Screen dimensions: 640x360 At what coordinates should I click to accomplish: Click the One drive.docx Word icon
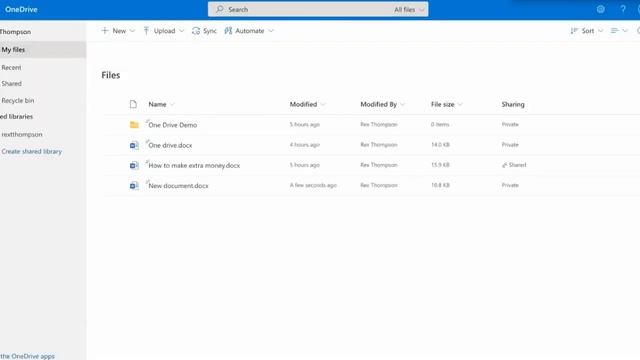pos(134,145)
